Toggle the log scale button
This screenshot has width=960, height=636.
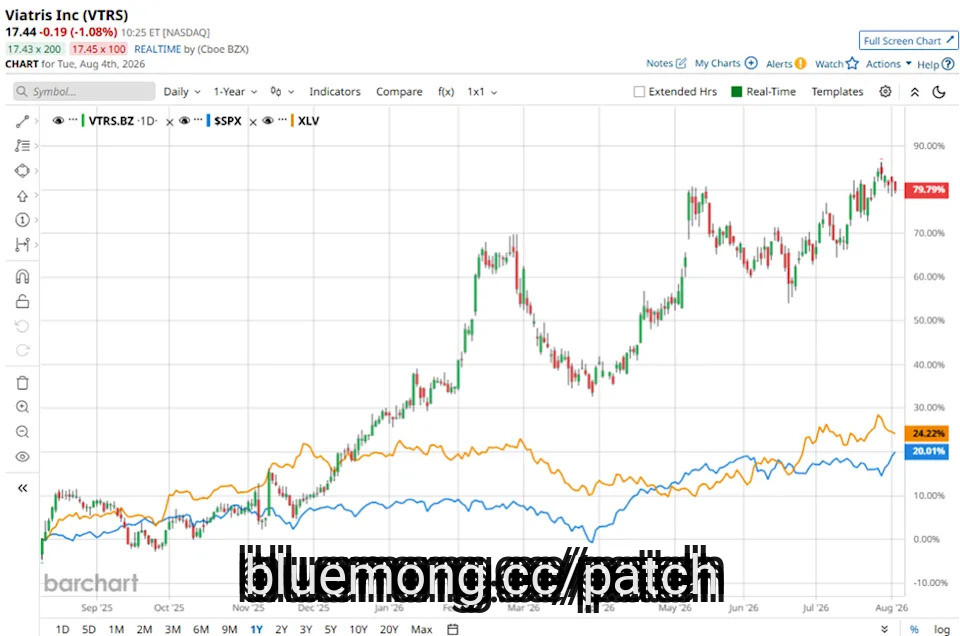(942, 629)
